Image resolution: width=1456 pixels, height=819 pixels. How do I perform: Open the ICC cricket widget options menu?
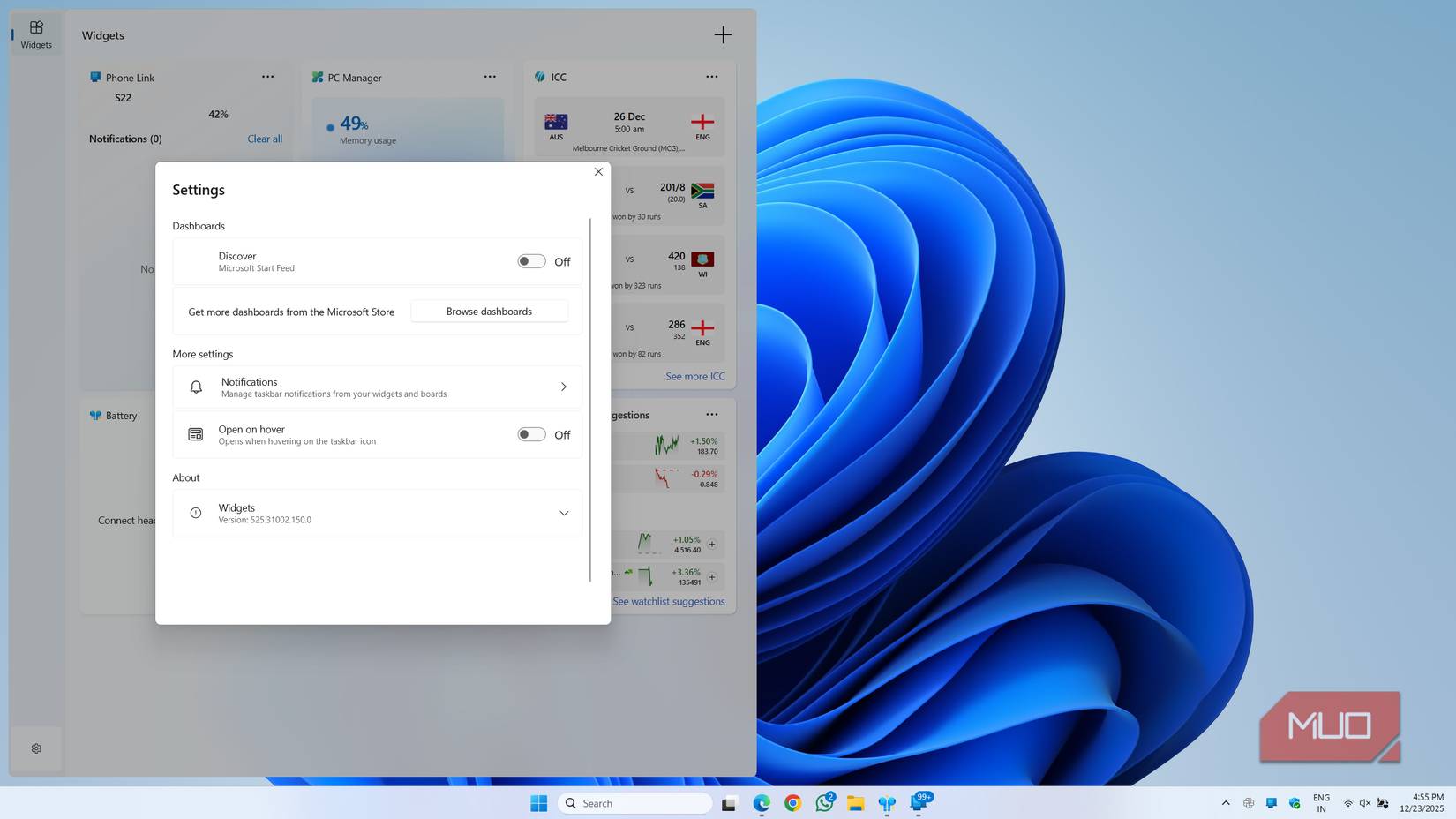coord(712,77)
